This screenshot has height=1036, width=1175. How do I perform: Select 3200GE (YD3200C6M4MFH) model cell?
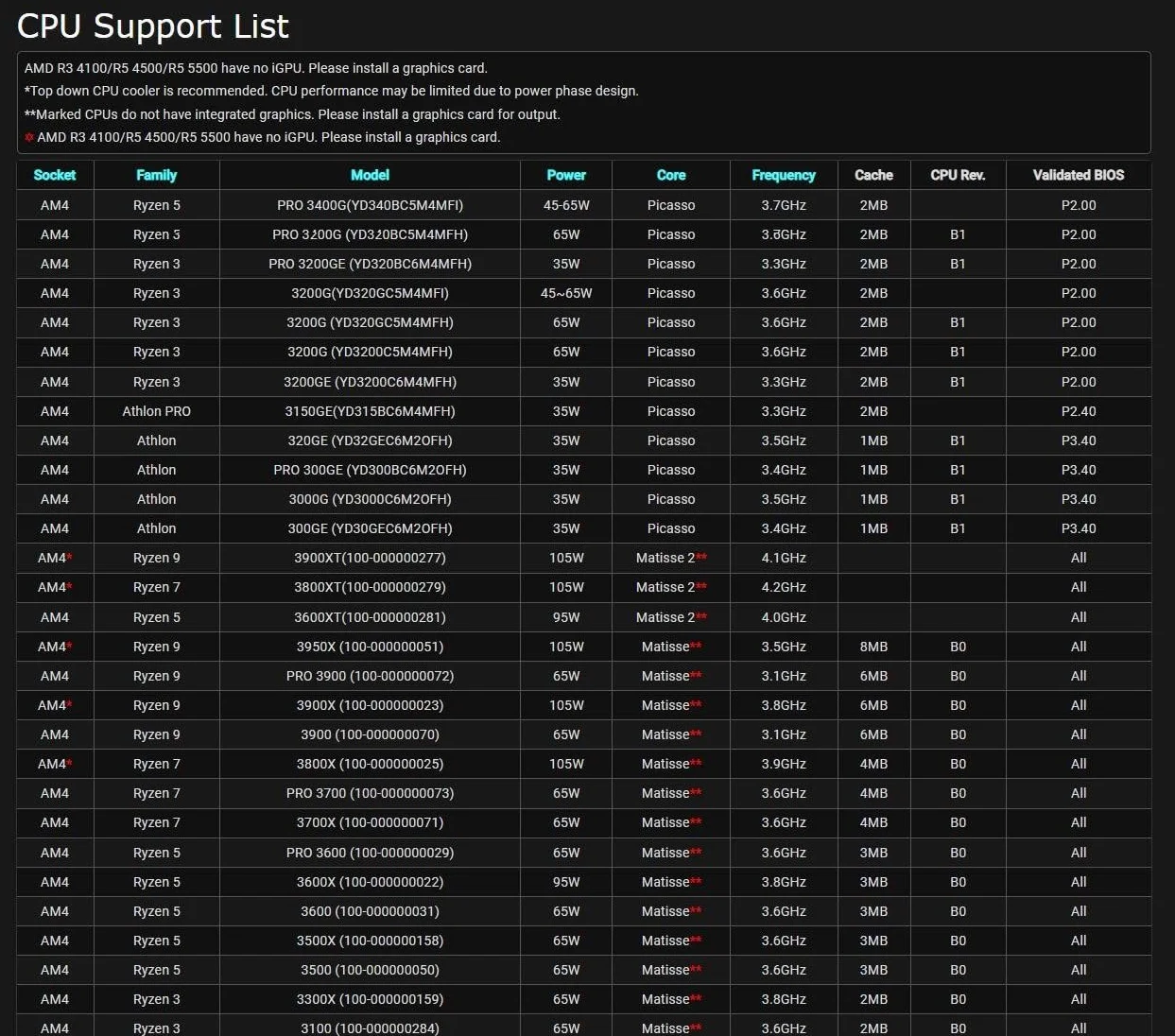pos(370,382)
